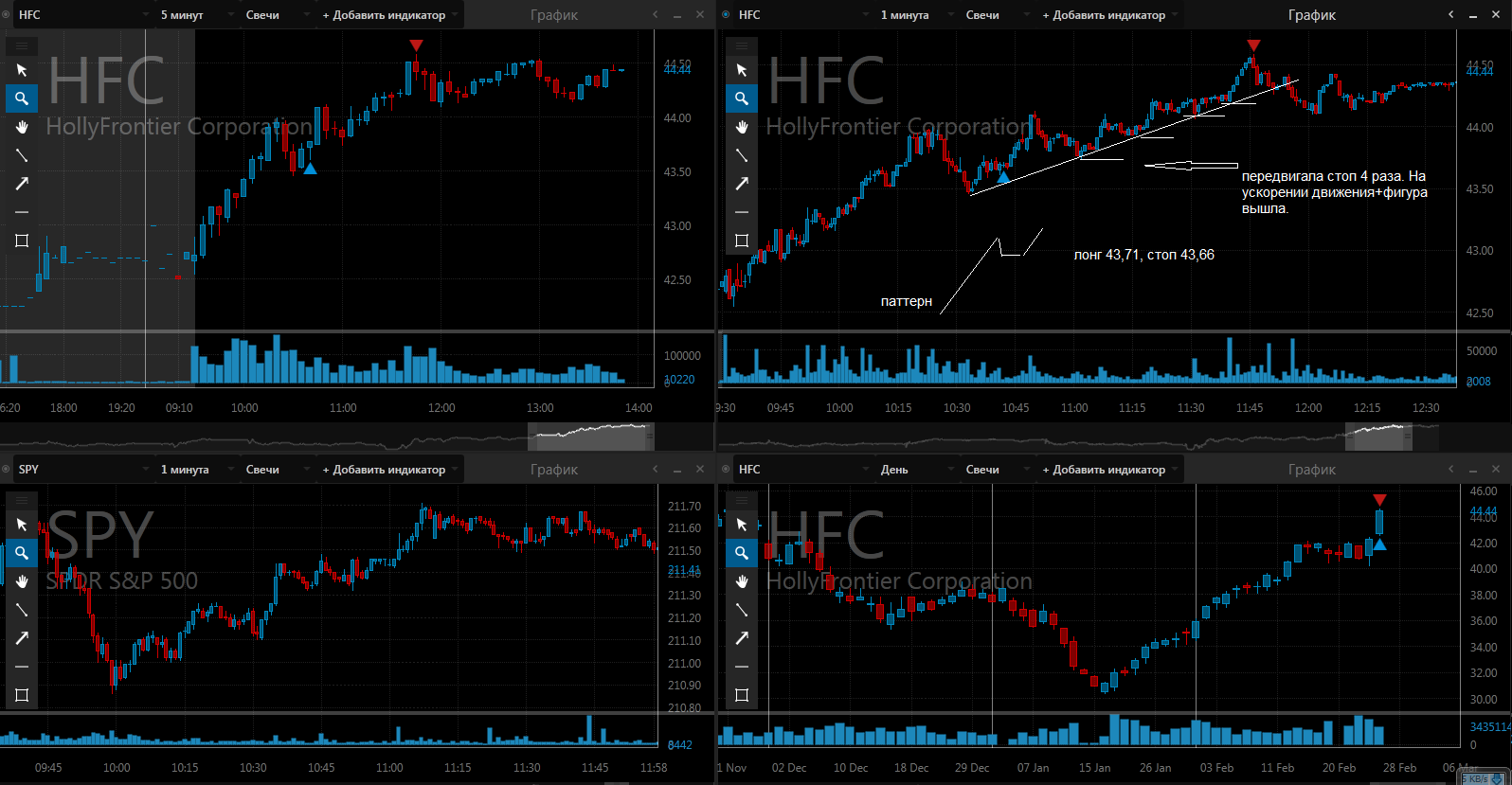The height and width of the screenshot is (785, 1512).
Task: Select the 'паттерн' annotation label
Action: pyautogui.click(x=907, y=301)
